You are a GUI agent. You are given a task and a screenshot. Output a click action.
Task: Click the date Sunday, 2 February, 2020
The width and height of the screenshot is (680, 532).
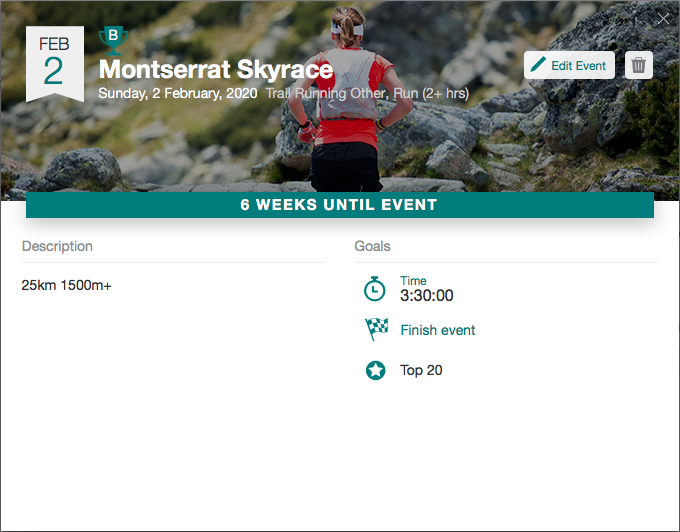(x=178, y=93)
